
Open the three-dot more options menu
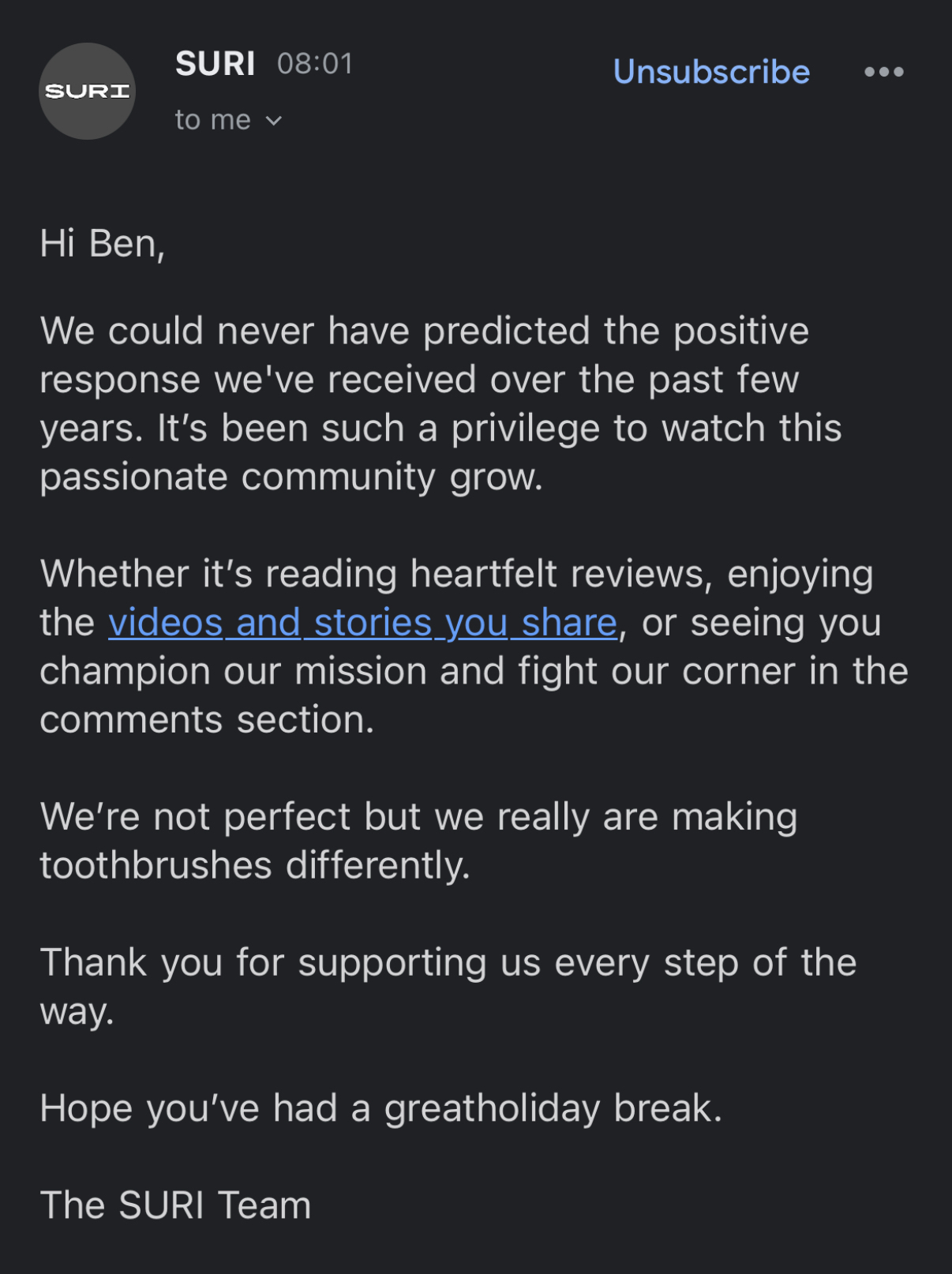pyautogui.click(x=883, y=72)
